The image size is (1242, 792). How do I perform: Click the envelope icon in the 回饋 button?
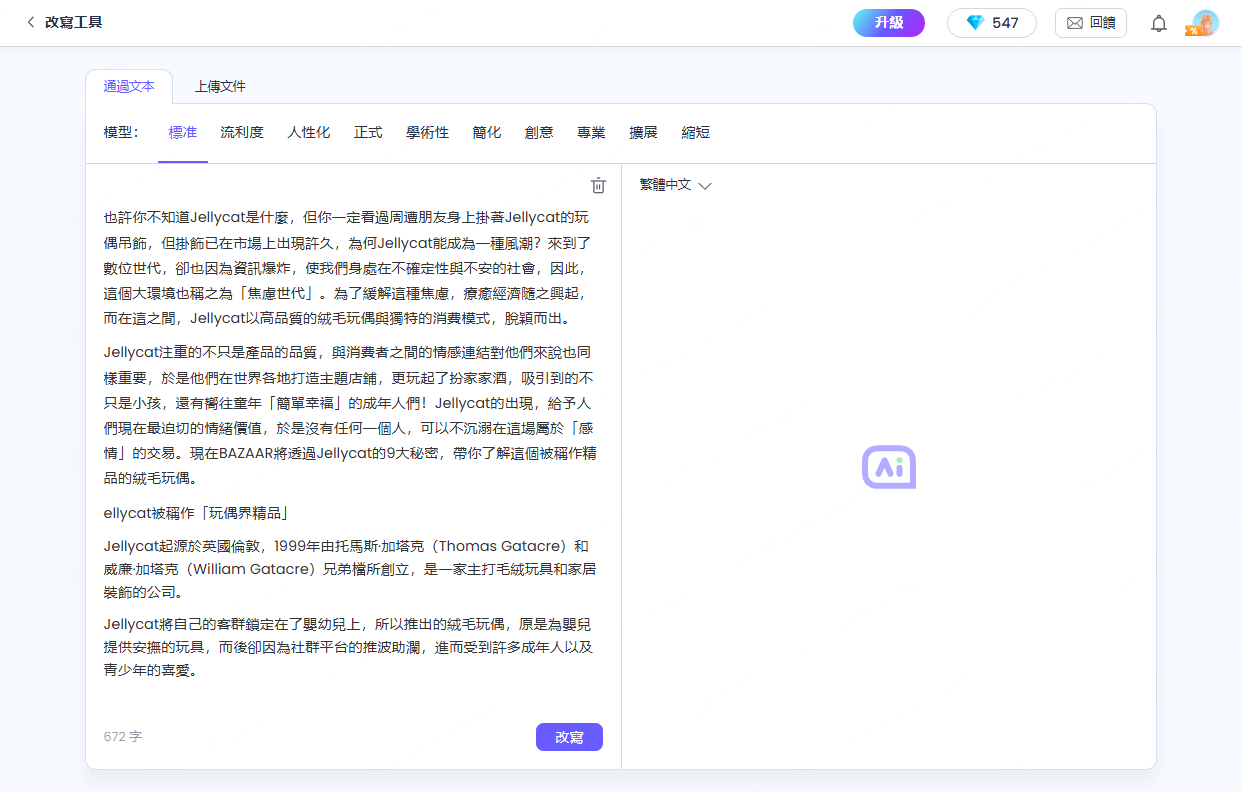coord(1075,23)
